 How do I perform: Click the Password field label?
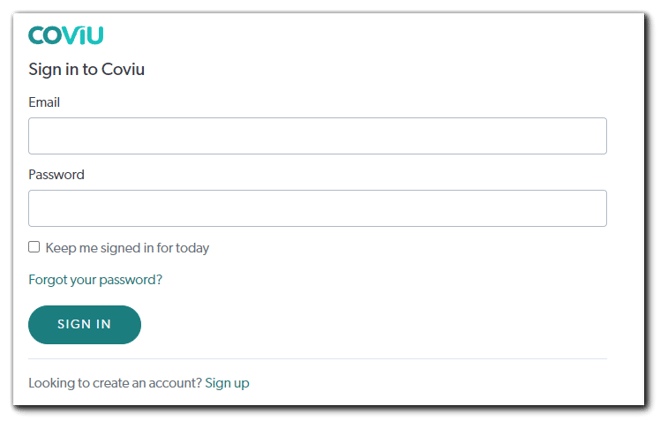[x=56, y=174]
